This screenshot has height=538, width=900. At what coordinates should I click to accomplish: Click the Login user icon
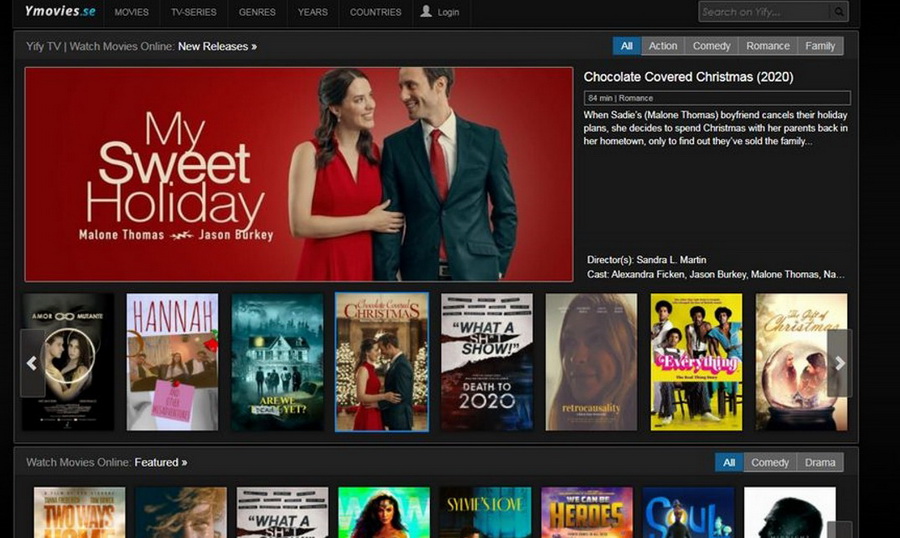point(427,12)
